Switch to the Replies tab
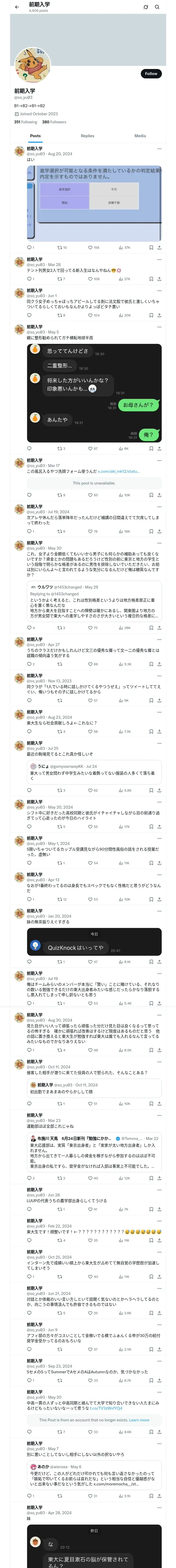Screen dimensions: 176x1568 pyautogui.click(x=87, y=136)
